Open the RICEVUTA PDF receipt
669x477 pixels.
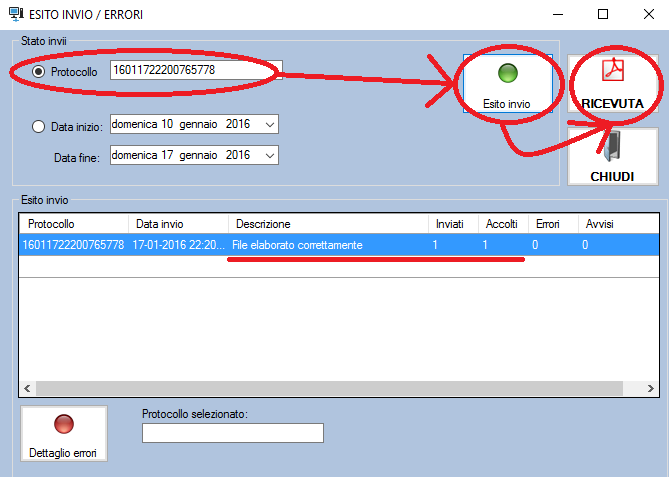coord(612,85)
